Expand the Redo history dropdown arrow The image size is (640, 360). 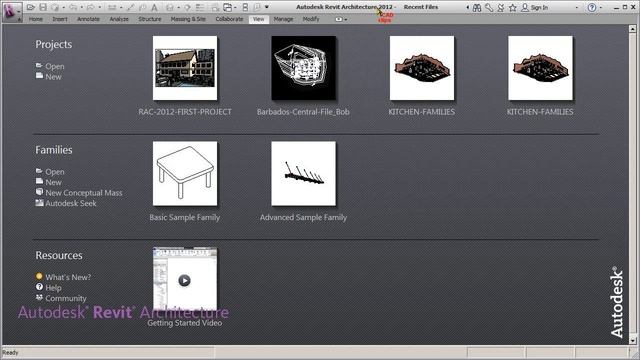click(x=100, y=7)
